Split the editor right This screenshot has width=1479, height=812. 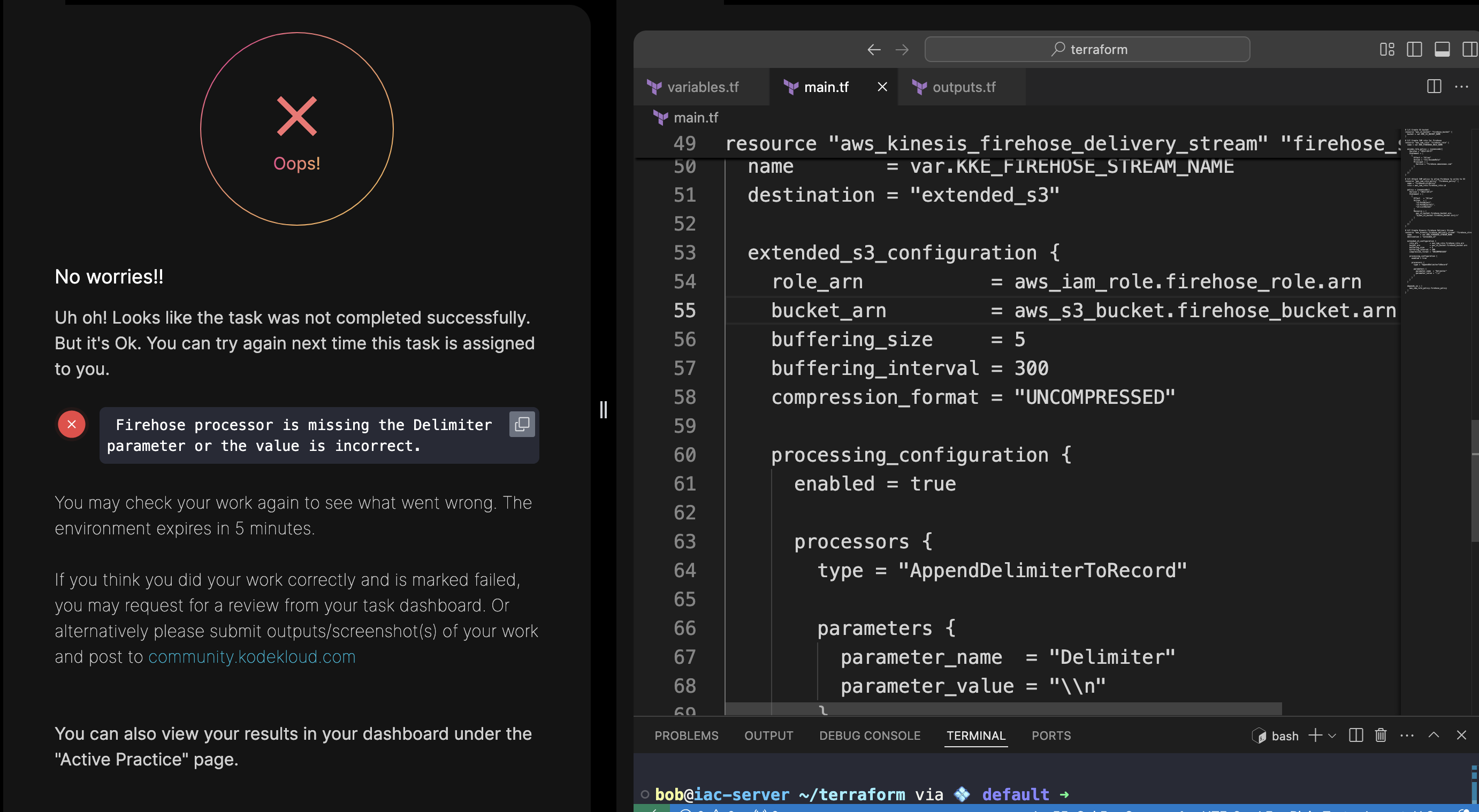coord(1434,87)
